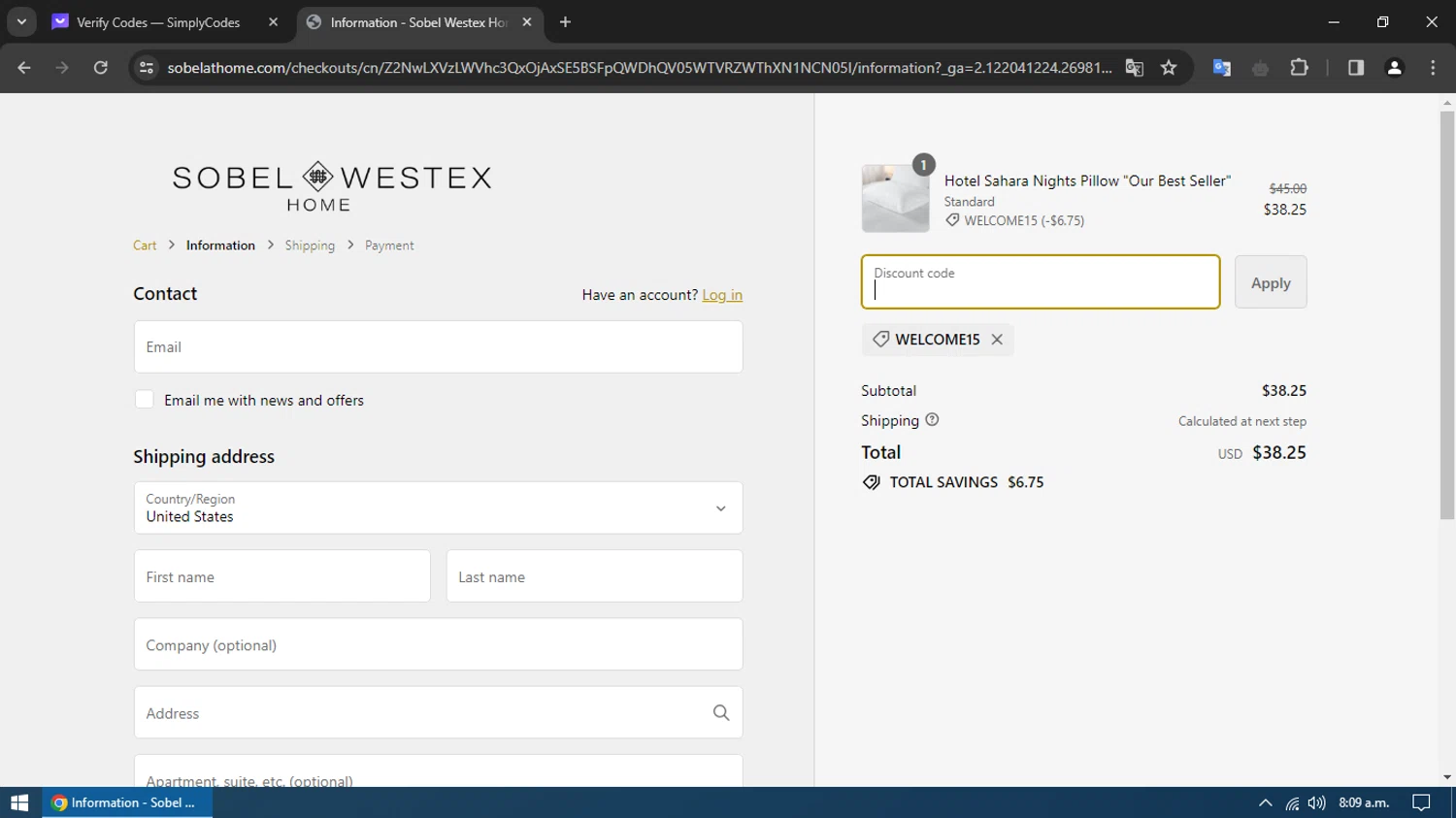Open the Chrome profile menu

[x=1395, y=68]
